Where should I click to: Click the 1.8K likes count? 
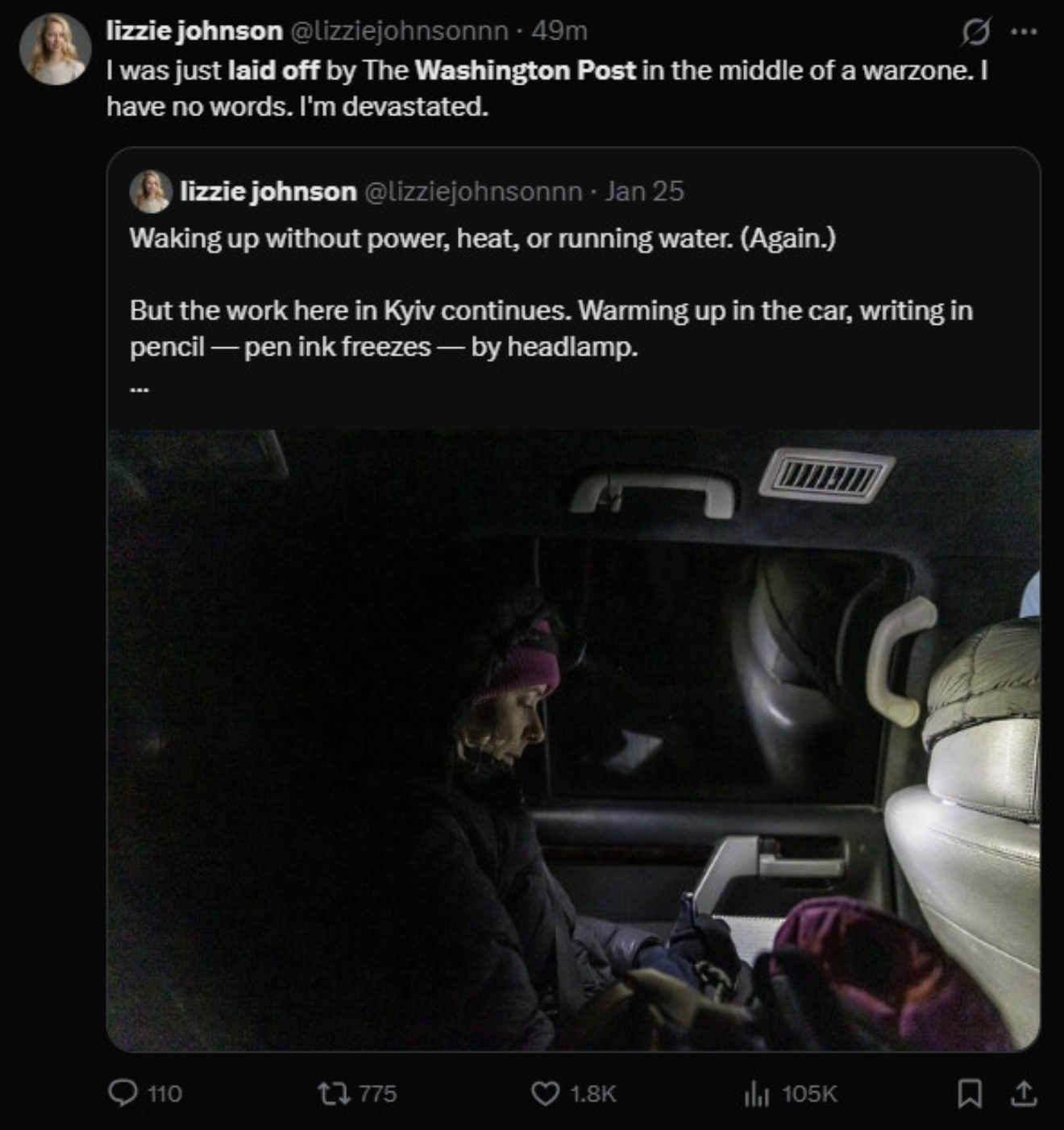tap(592, 1093)
